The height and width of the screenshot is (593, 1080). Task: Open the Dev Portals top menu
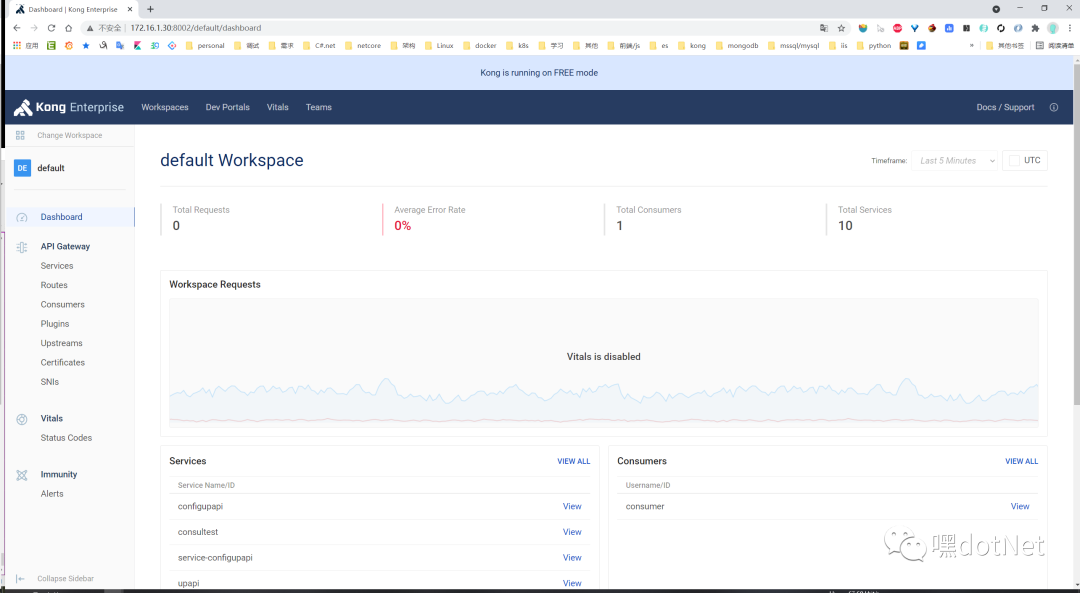(227, 107)
